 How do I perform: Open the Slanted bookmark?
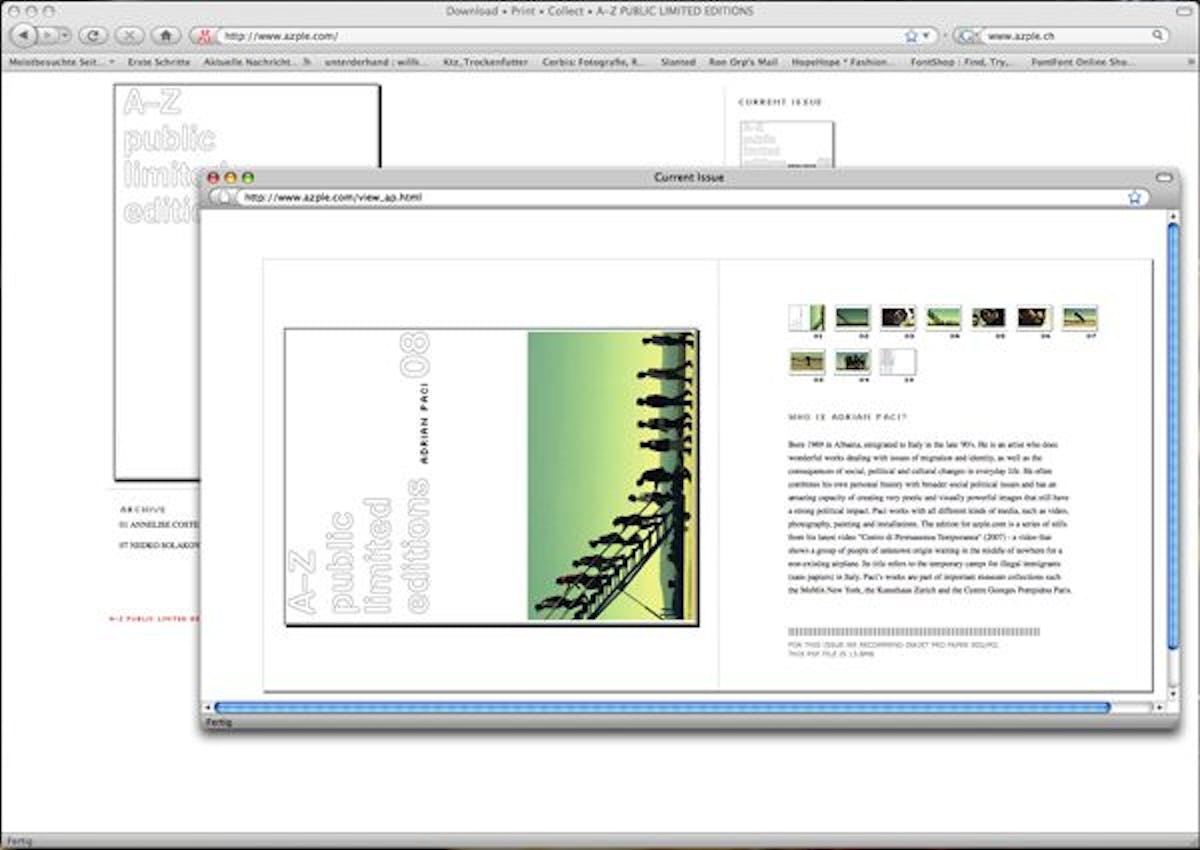pos(677,62)
